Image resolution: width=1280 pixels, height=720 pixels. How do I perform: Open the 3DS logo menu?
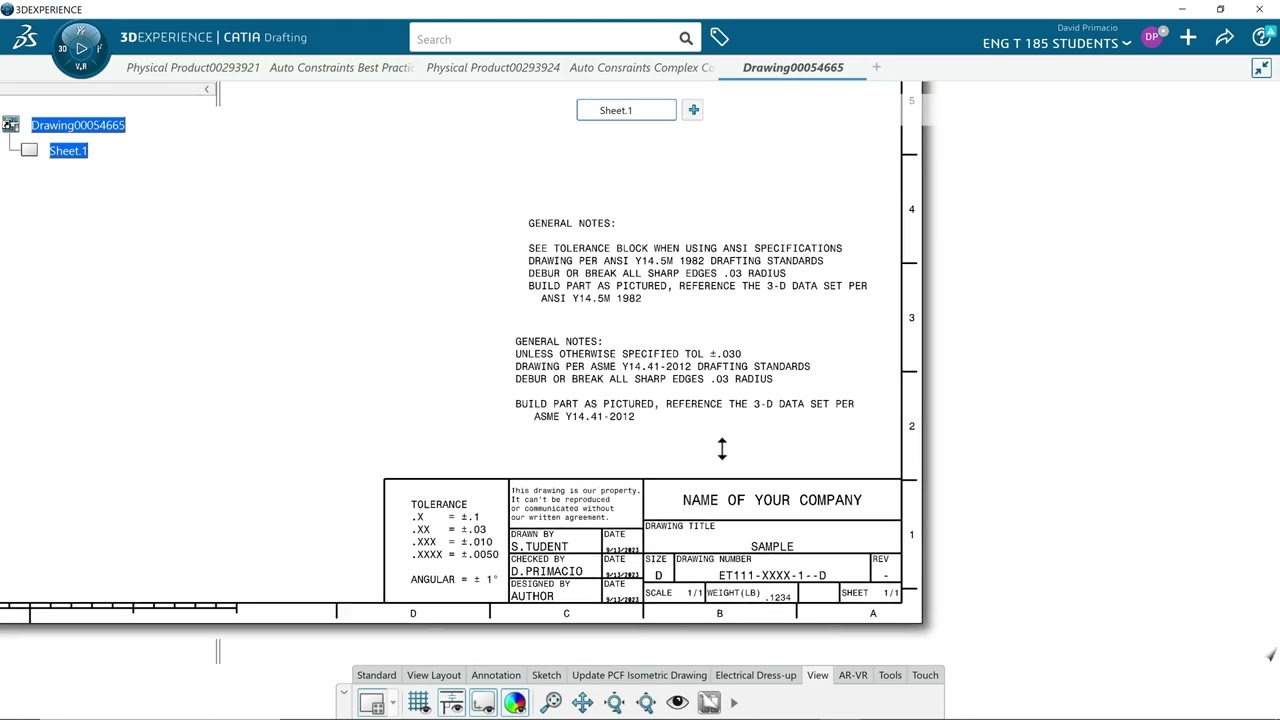(x=25, y=38)
